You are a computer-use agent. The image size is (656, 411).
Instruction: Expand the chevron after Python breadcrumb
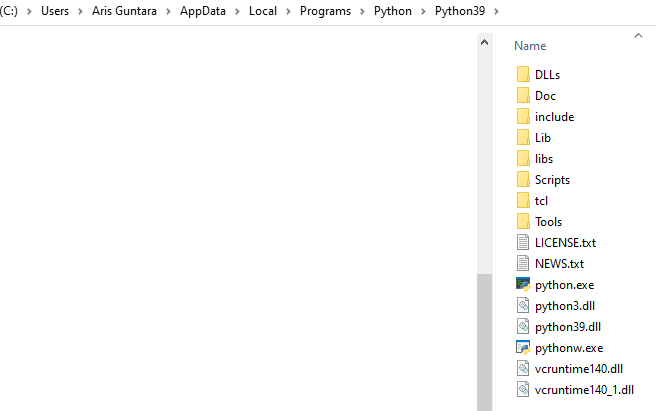click(423, 11)
